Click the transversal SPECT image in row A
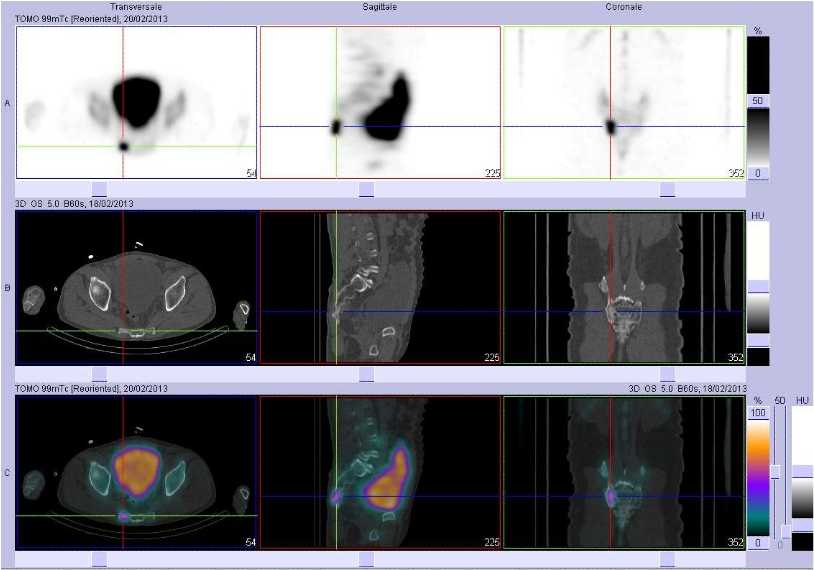Viewport: 814px width, 570px height. tap(137, 102)
